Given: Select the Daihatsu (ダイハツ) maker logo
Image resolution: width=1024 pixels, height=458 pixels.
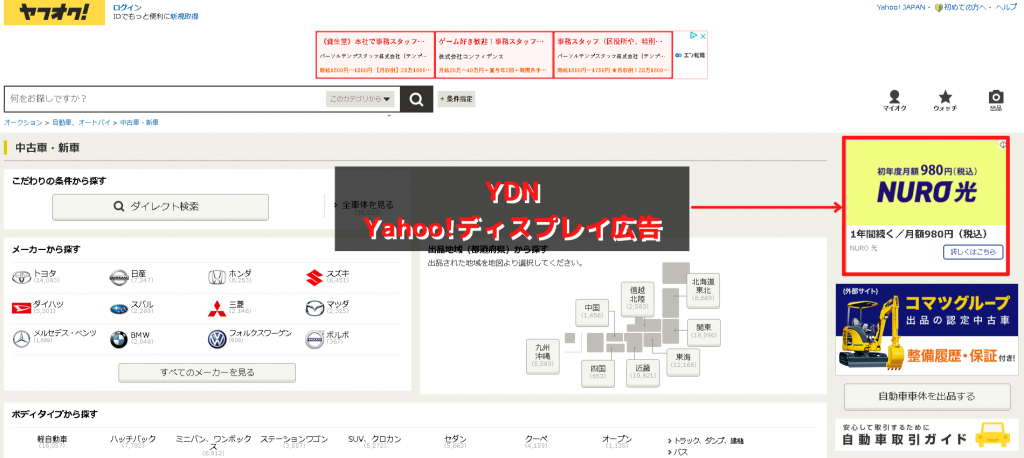Looking at the screenshot, I should pos(22,308).
